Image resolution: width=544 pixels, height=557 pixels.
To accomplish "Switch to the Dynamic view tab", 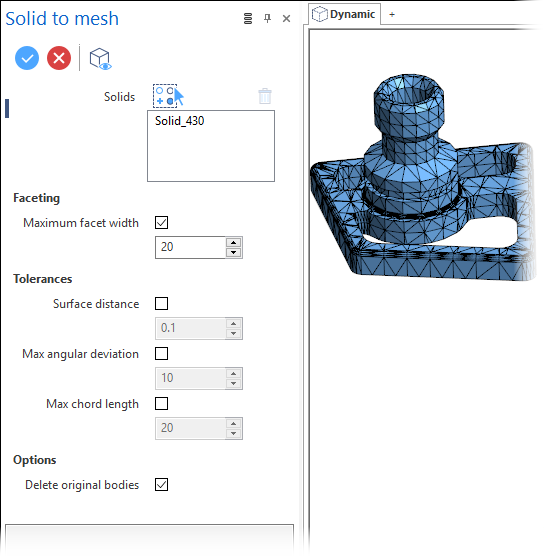I will tap(344, 14).
